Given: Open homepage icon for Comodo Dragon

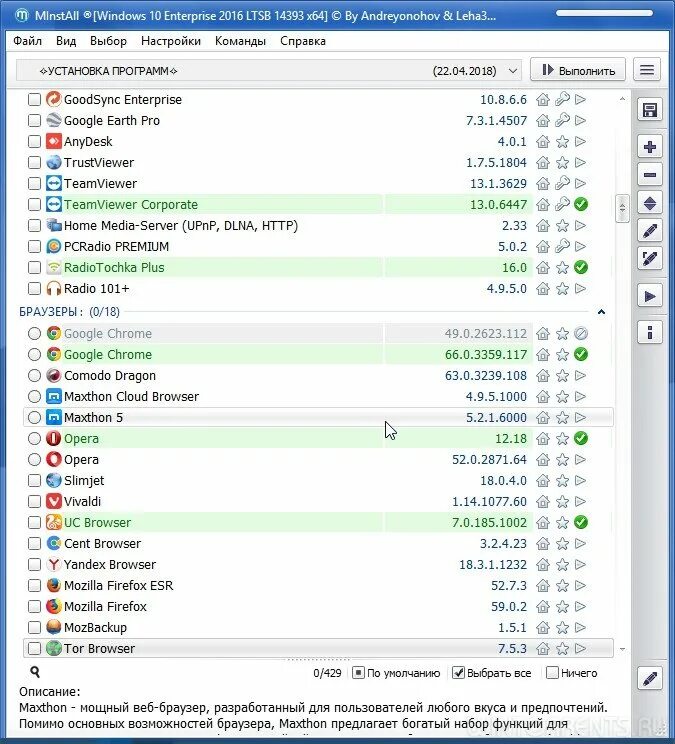Looking at the screenshot, I should click(x=543, y=376).
